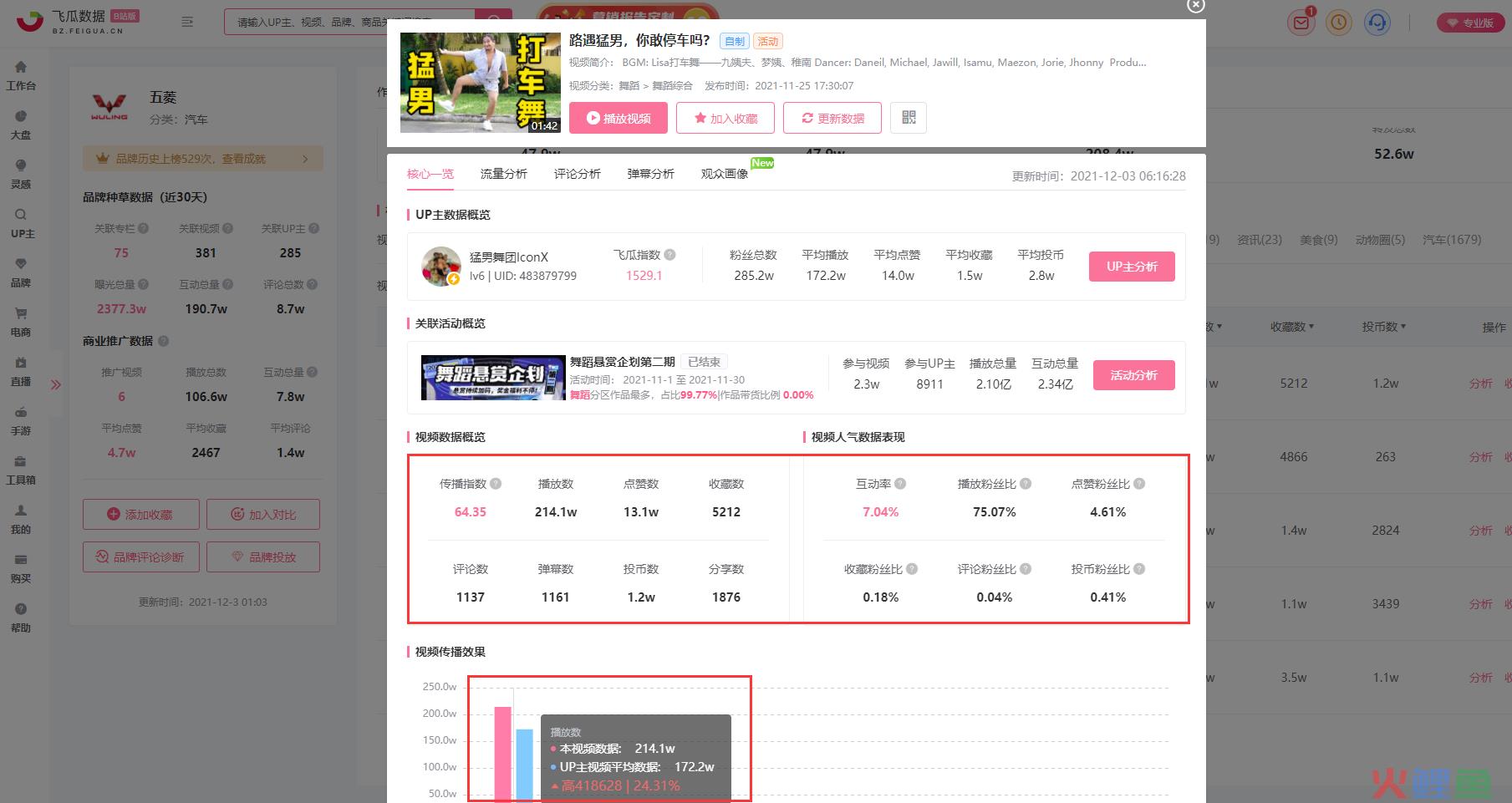
Task: Open the customer service headset icon
Action: click(x=1377, y=23)
